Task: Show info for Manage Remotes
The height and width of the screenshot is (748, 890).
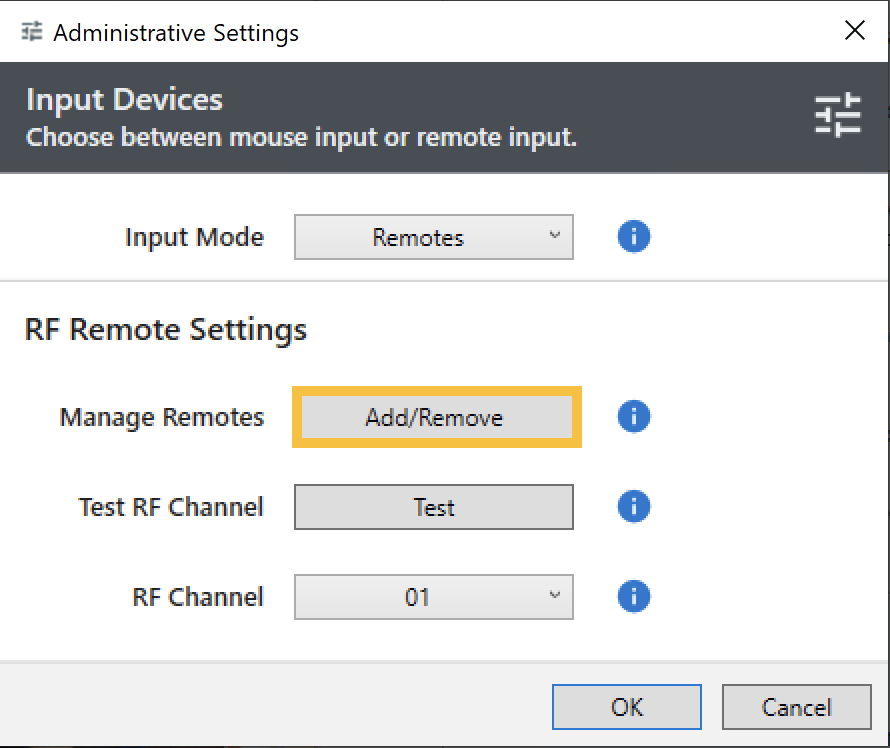Action: click(634, 416)
